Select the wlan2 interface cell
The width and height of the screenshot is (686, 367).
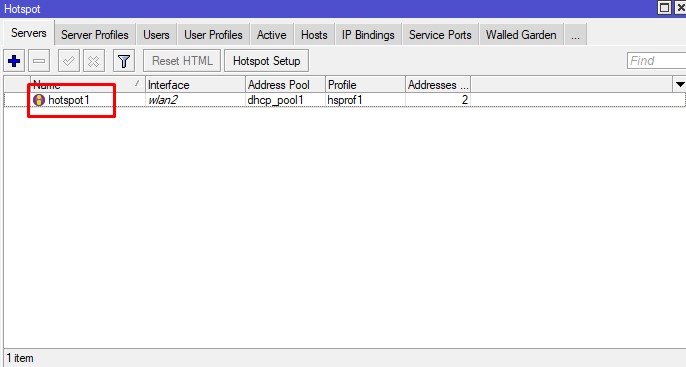(195, 100)
